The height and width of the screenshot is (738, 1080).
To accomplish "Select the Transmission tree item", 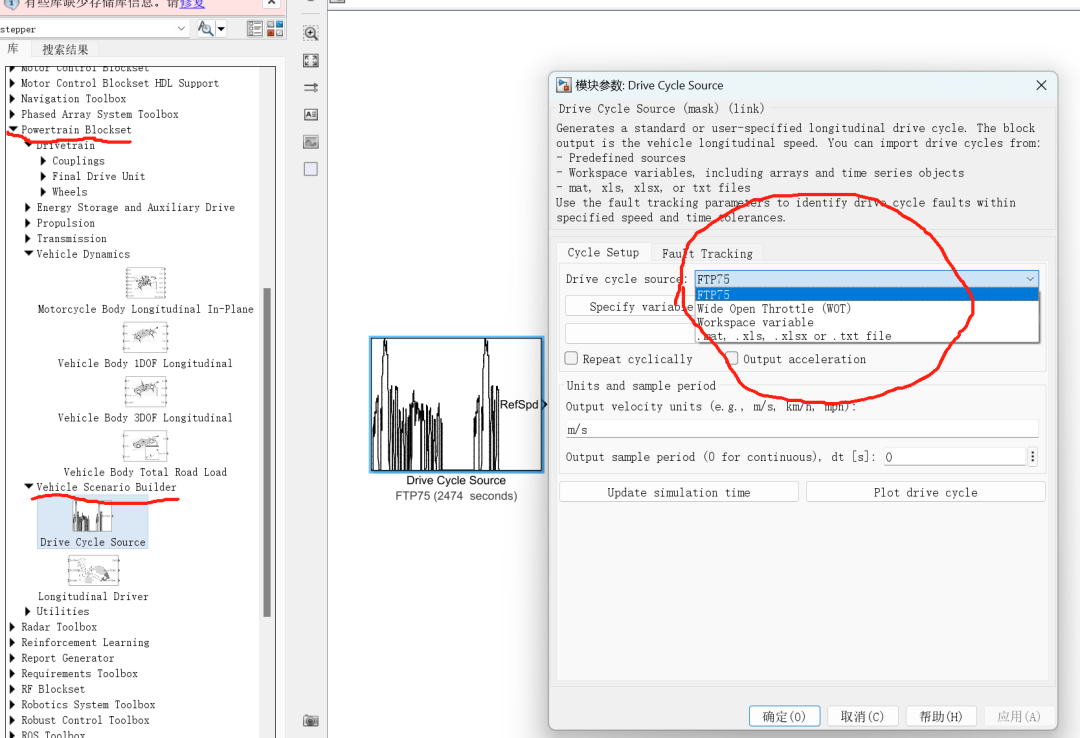I will point(72,238).
